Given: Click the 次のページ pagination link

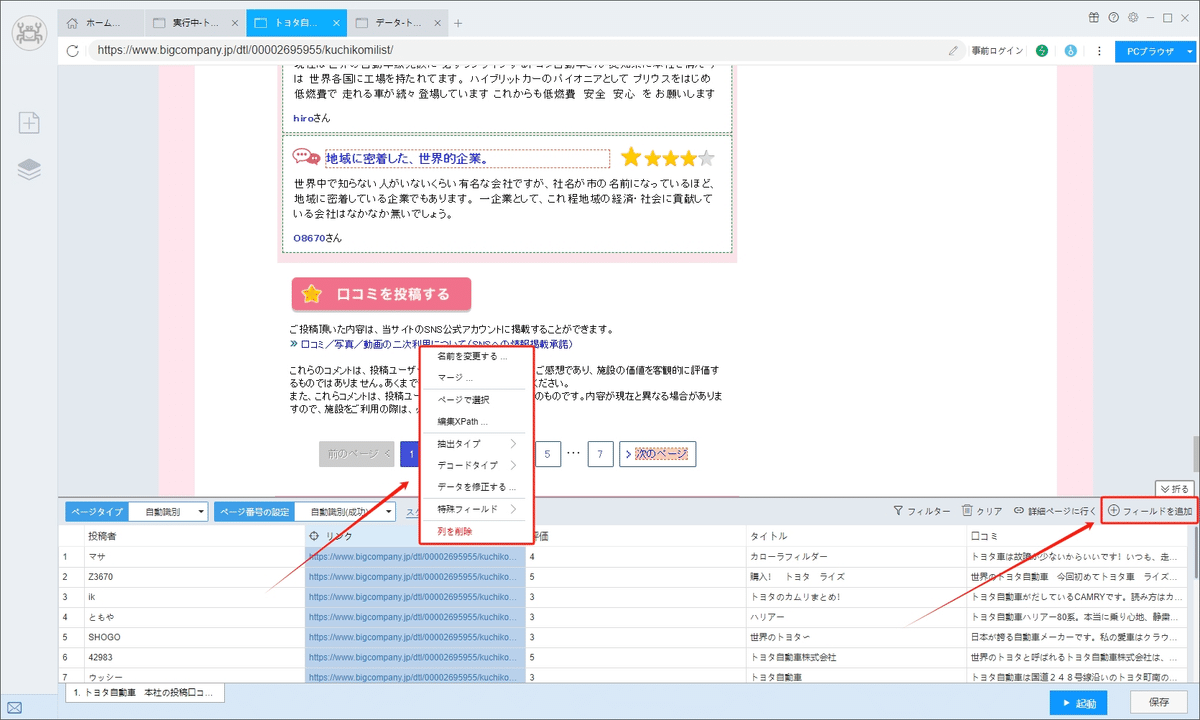Looking at the screenshot, I should point(657,454).
